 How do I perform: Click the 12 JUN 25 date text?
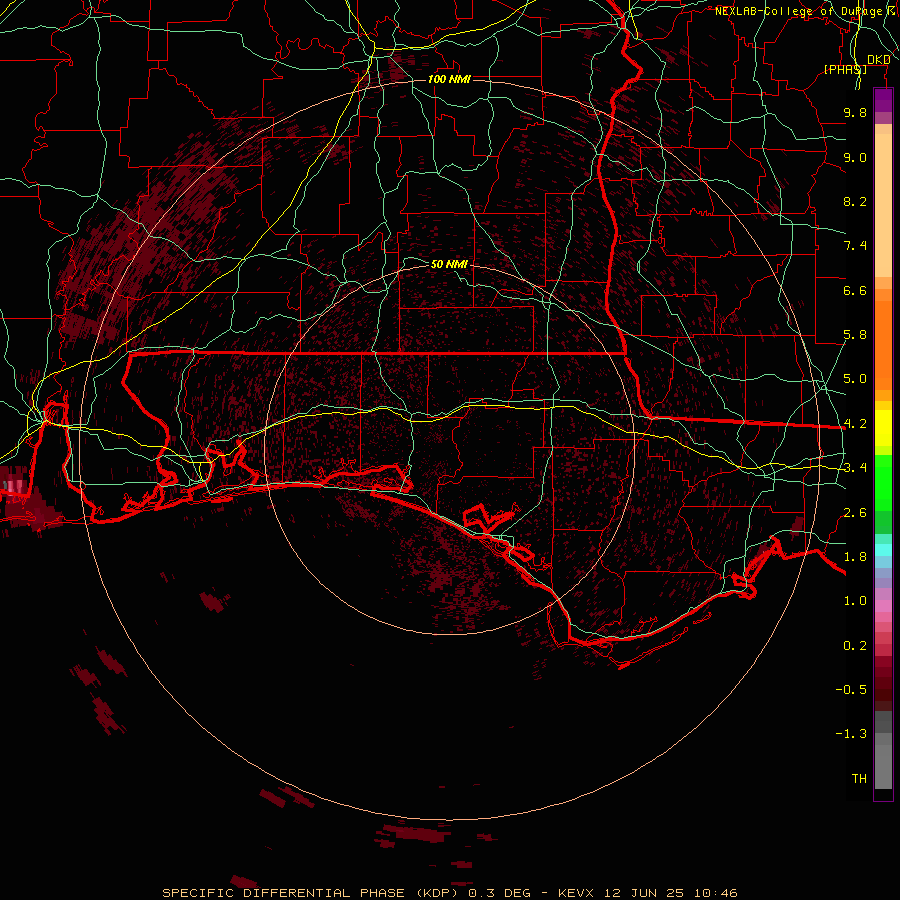[x=645, y=893]
